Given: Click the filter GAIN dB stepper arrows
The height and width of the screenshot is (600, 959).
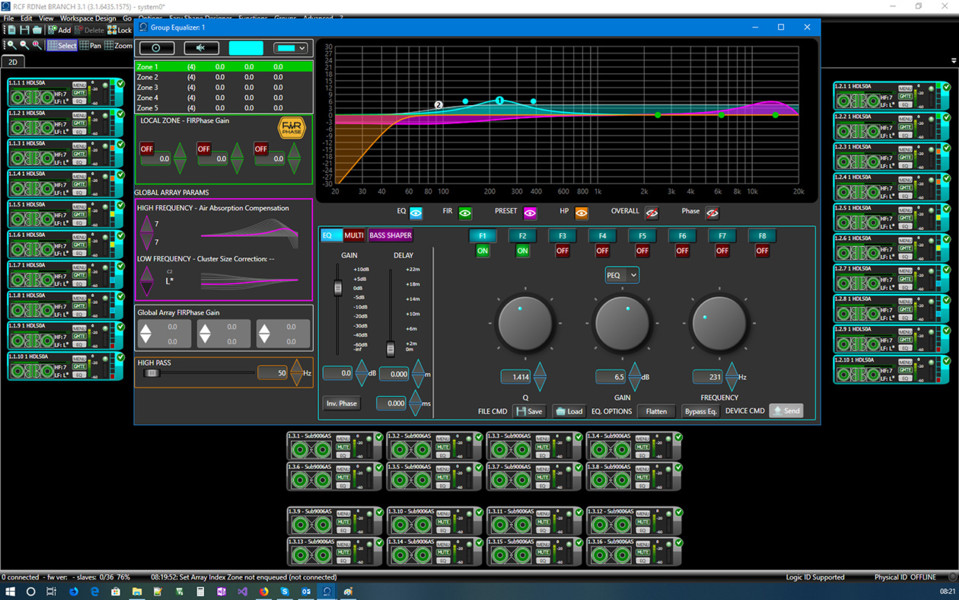Looking at the screenshot, I should click(635, 377).
